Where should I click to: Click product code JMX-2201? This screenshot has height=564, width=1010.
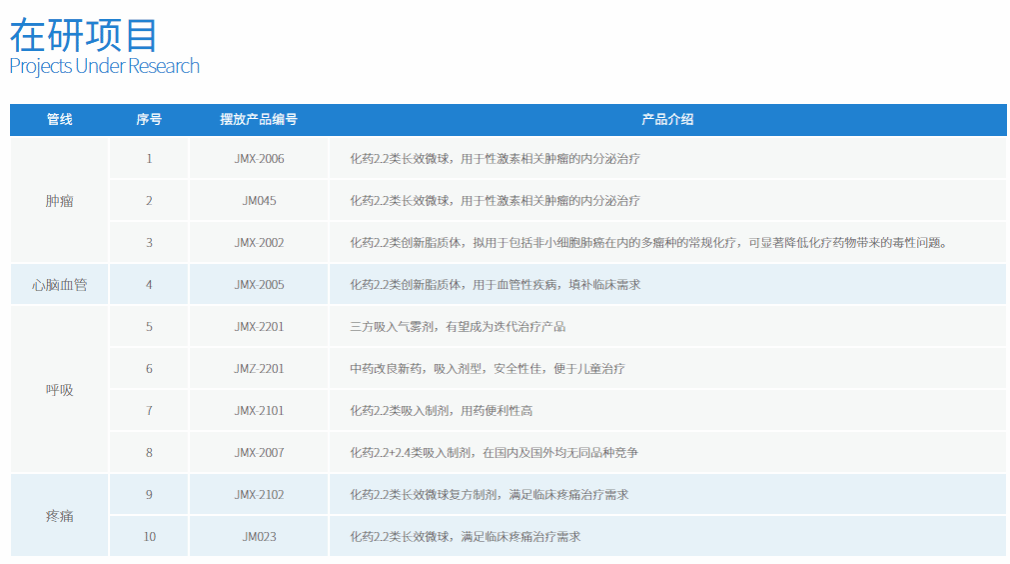pyautogui.click(x=259, y=327)
